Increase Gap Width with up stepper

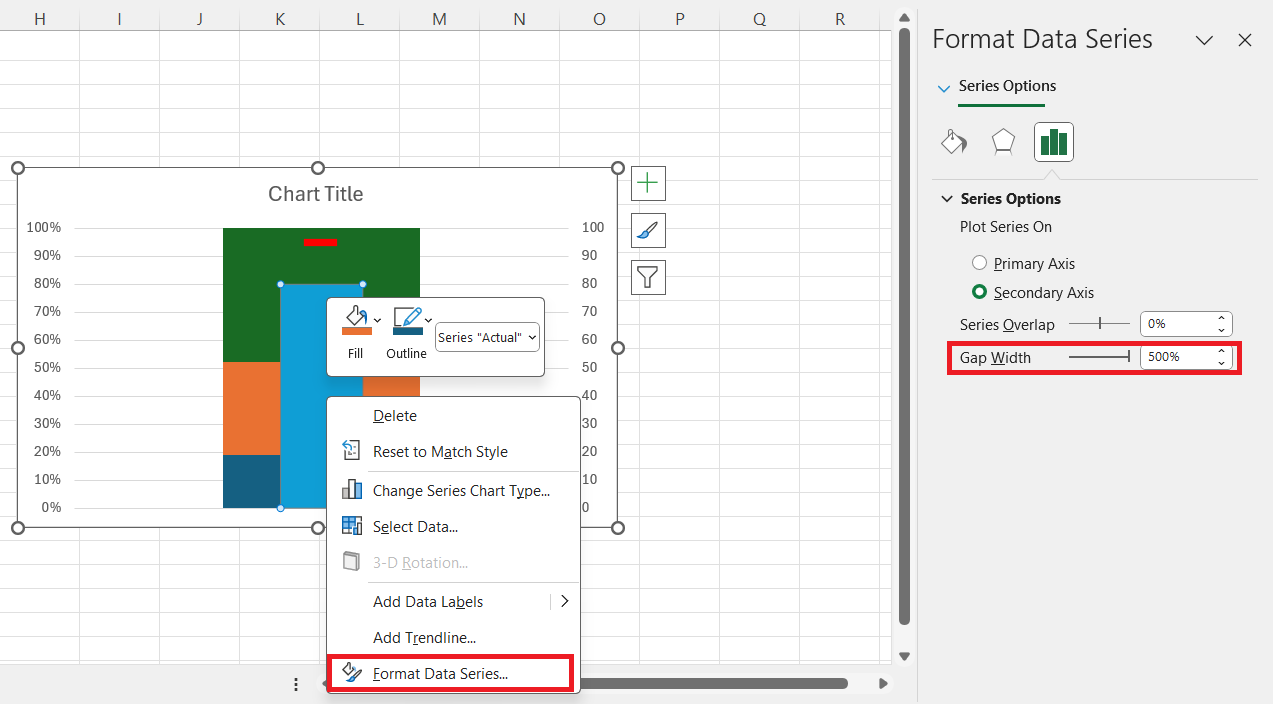coord(1222,350)
